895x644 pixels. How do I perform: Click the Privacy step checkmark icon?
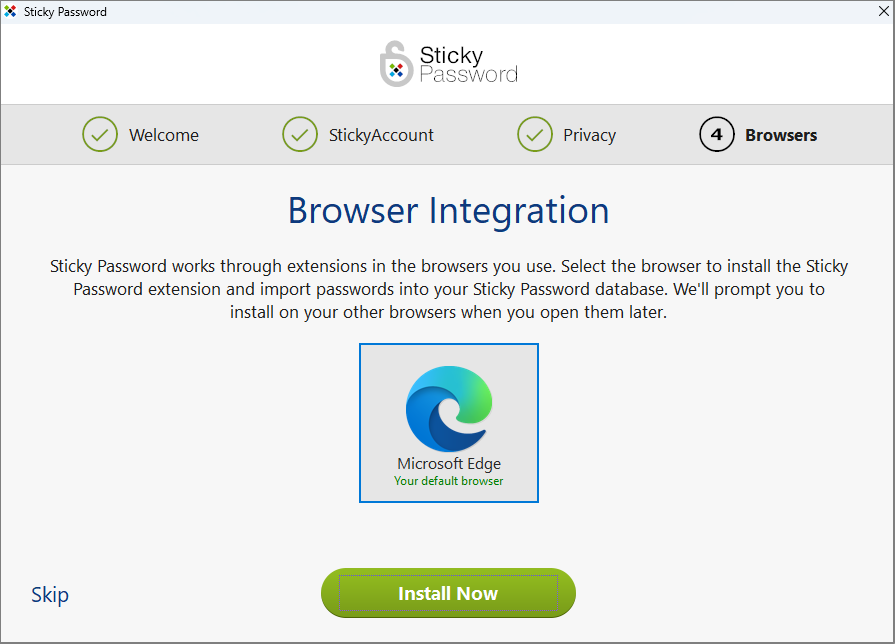(535, 134)
